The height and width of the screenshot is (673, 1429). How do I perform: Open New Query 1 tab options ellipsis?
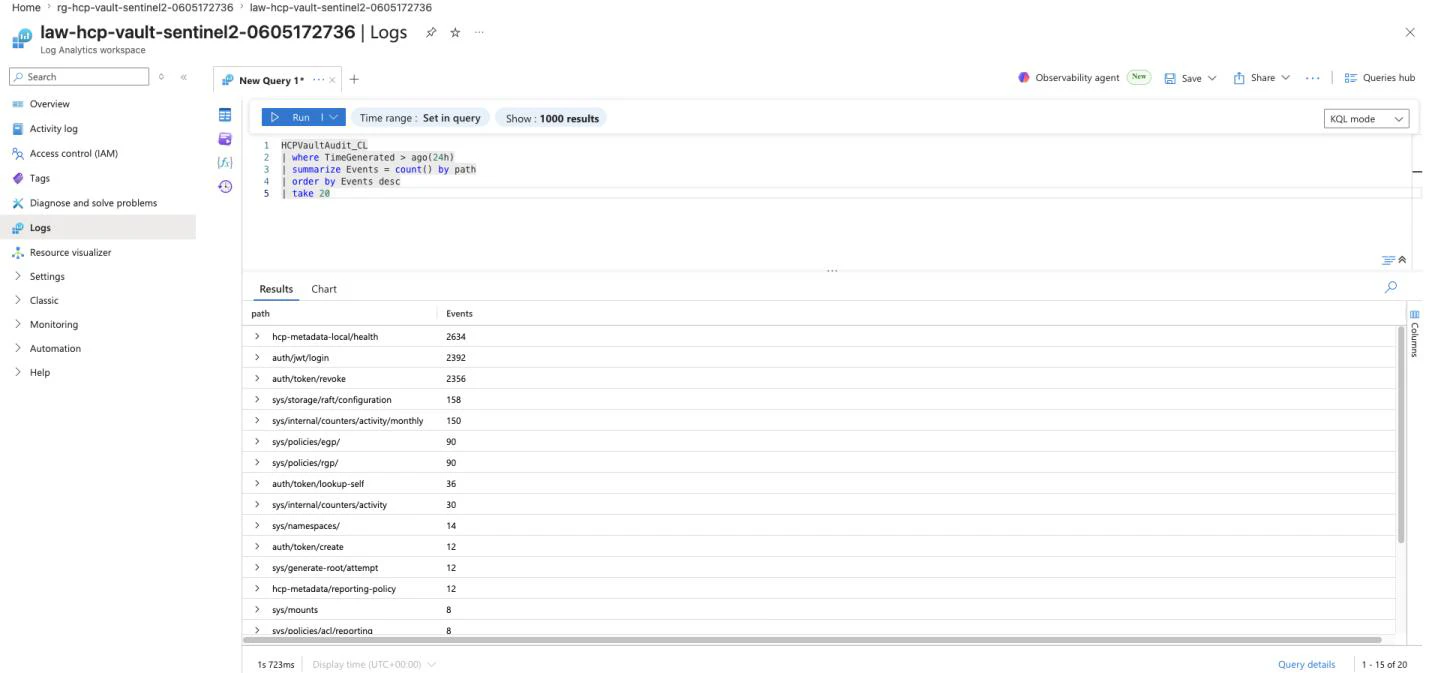click(319, 80)
